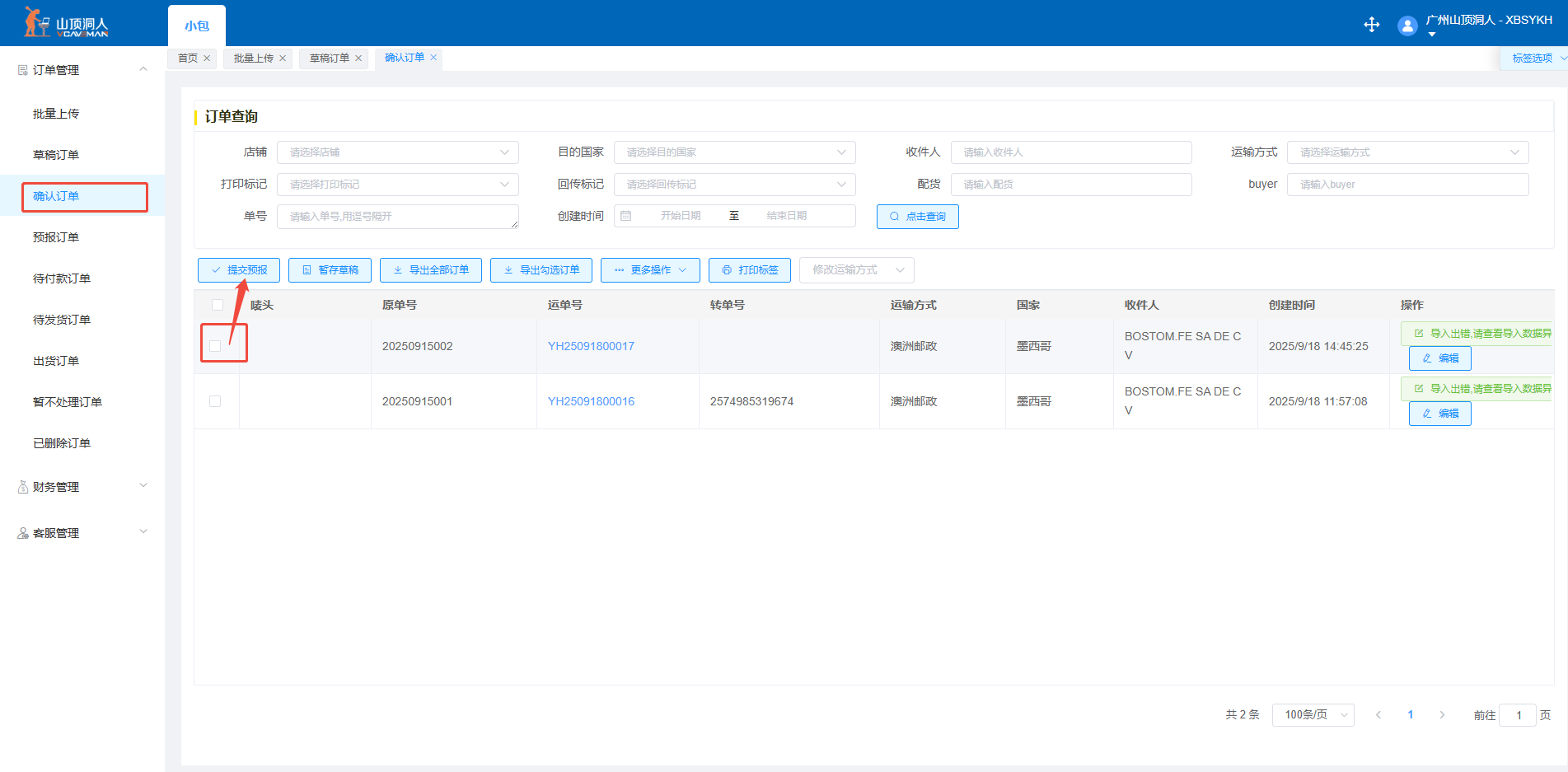Screen dimensions: 1568x772
Task: Open the 更多操作 dropdown menu
Action: coord(649,270)
